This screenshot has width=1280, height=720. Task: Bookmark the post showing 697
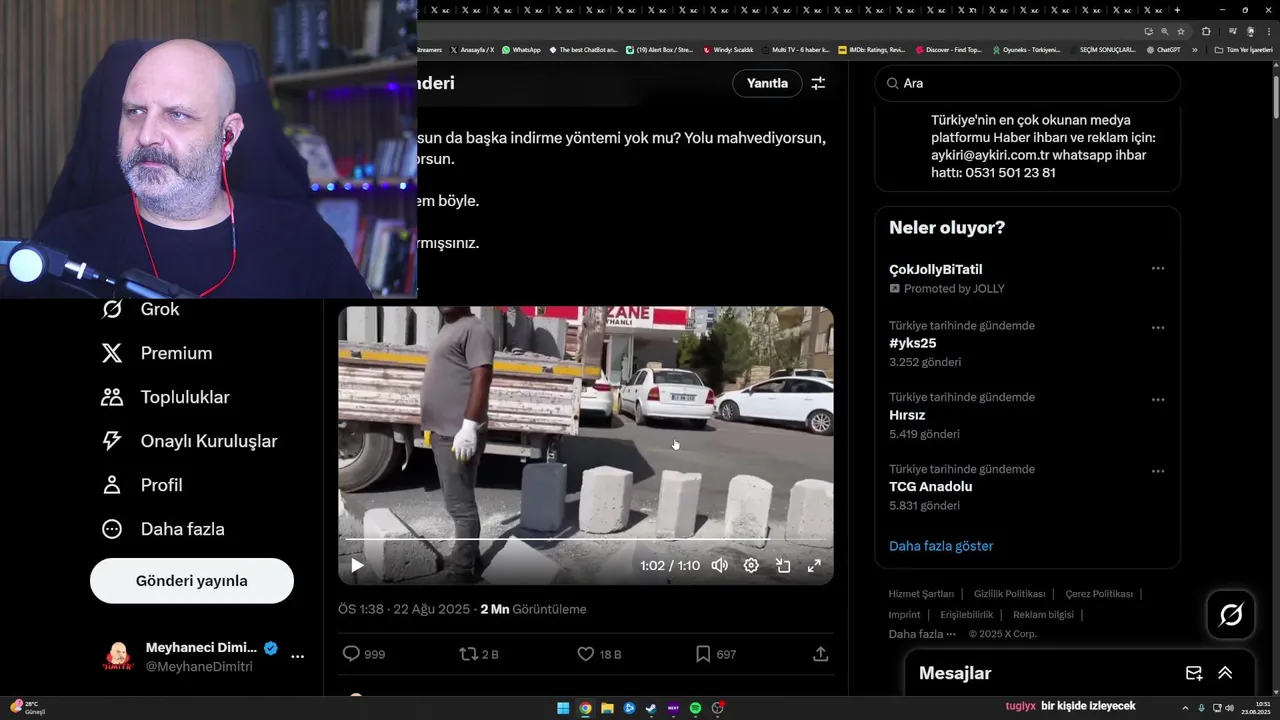[x=715, y=654]
